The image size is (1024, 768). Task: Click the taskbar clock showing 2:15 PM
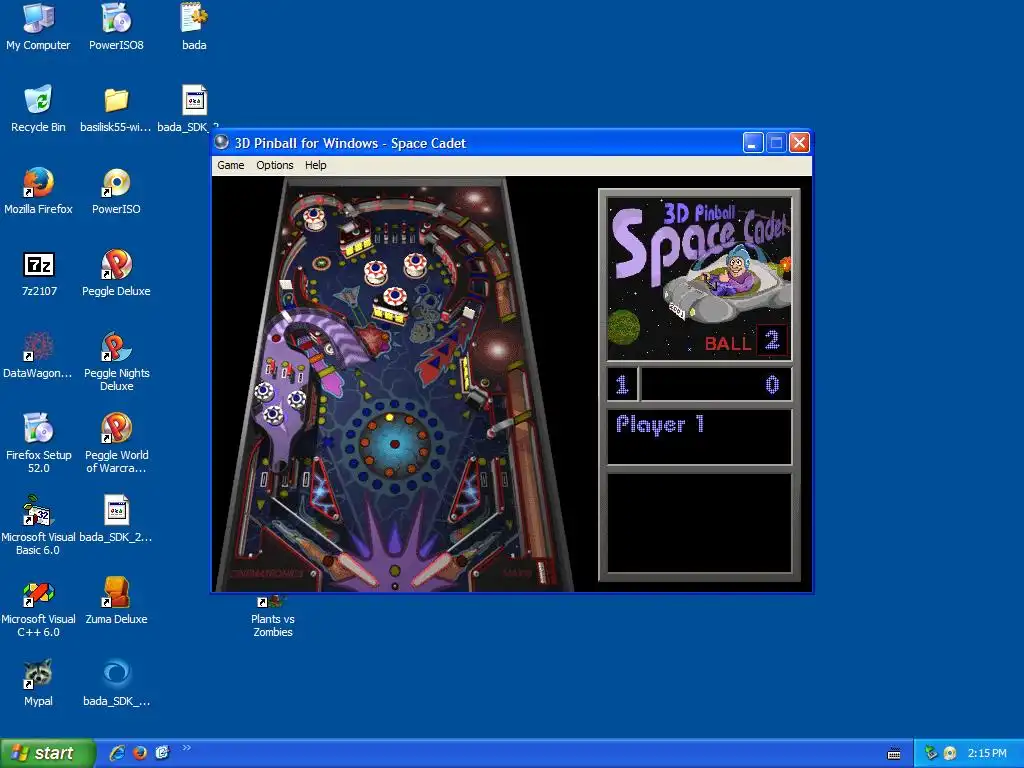tap(987, 753)
